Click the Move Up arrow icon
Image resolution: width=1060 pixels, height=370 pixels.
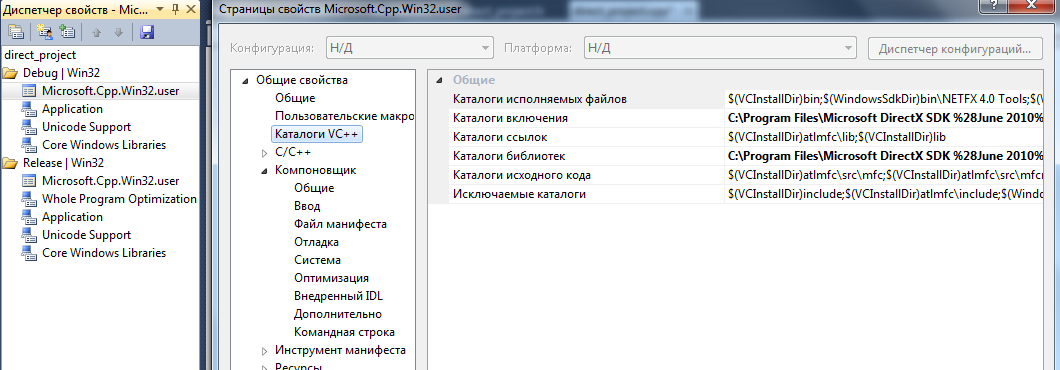click(96, 32)
